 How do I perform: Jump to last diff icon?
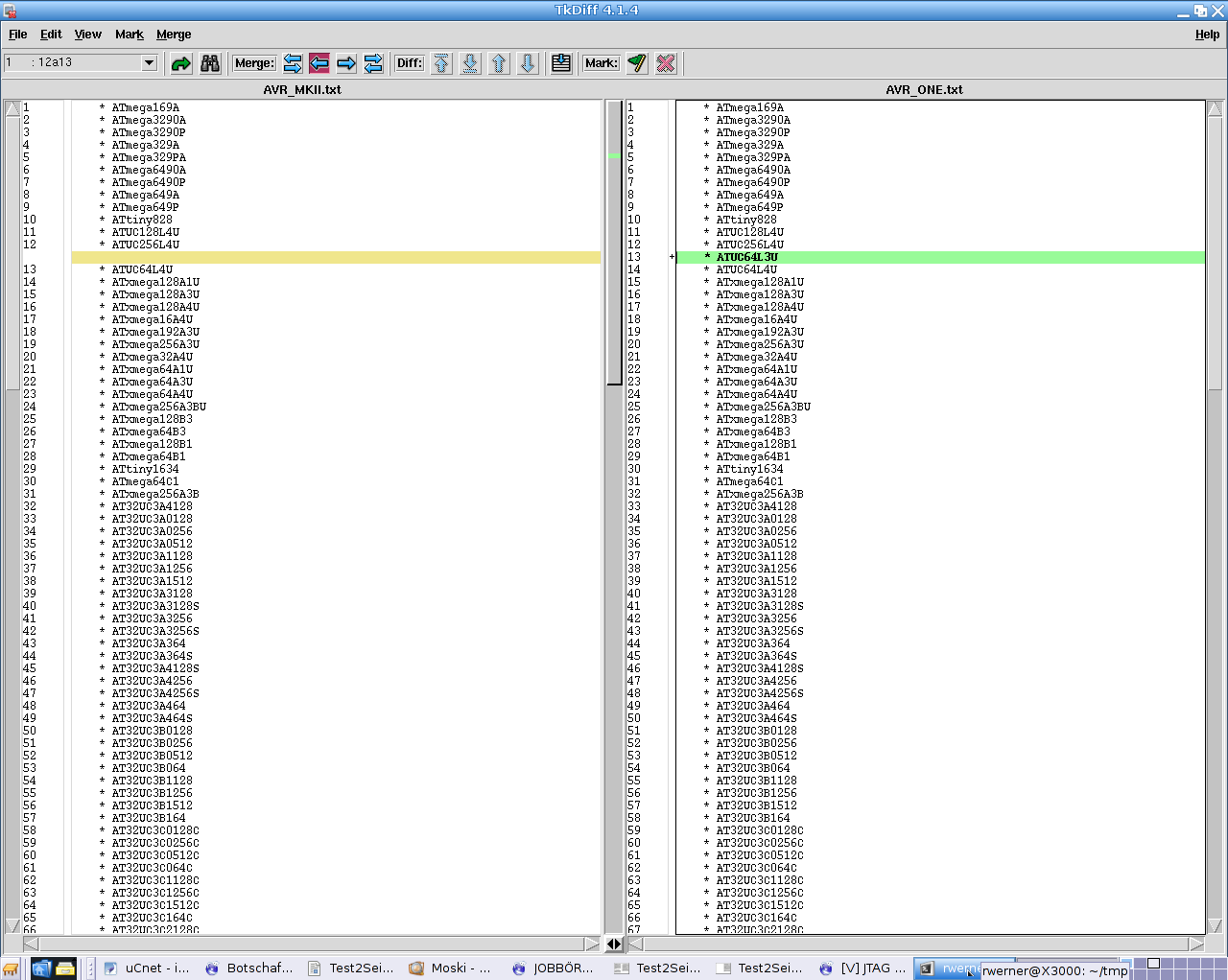point(470,63)
